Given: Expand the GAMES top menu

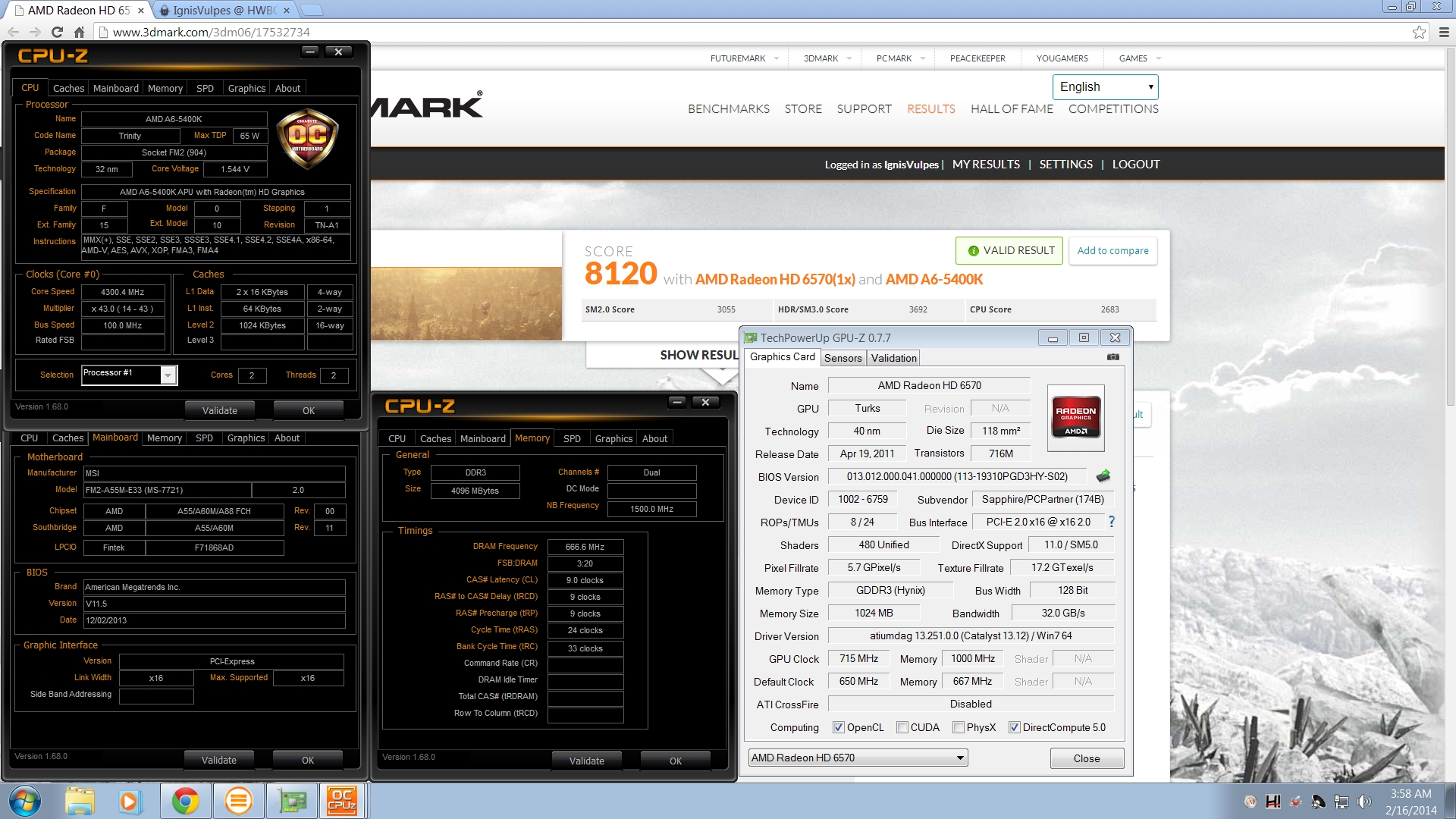Looking at the screenshot, I should 1140,58.
